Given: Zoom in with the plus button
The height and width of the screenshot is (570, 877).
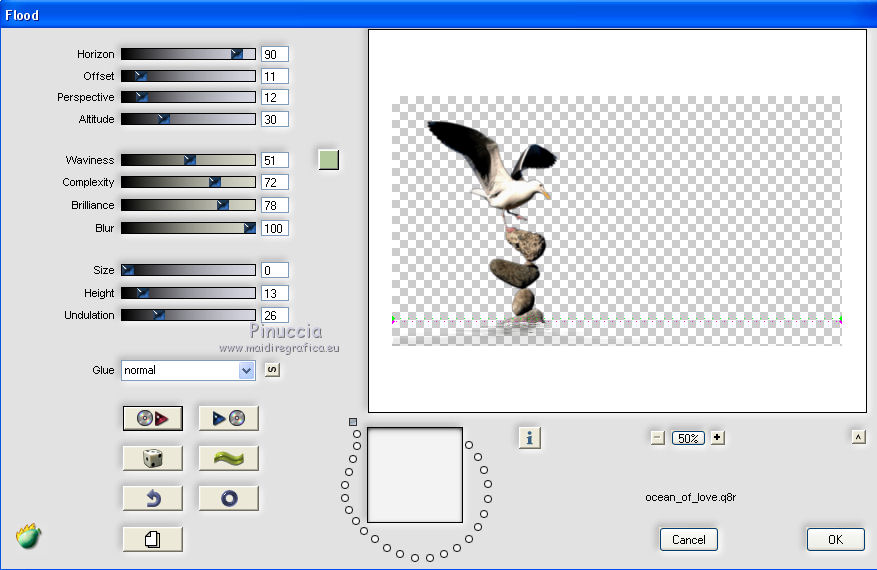Looking at the screenshot, I should [x=718, y=437].
